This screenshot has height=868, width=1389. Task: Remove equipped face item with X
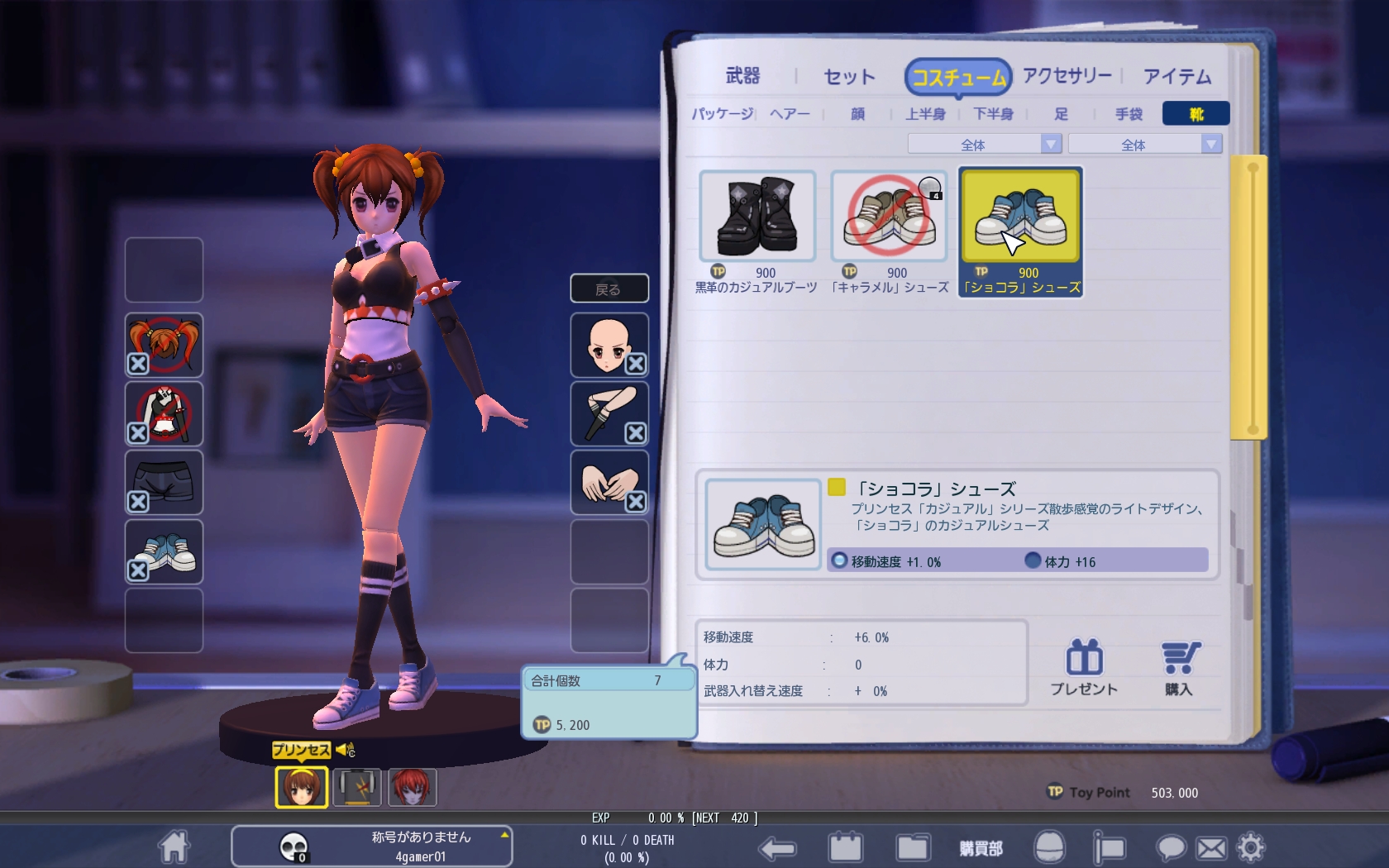pyautogui.click(x=635, y=364)
